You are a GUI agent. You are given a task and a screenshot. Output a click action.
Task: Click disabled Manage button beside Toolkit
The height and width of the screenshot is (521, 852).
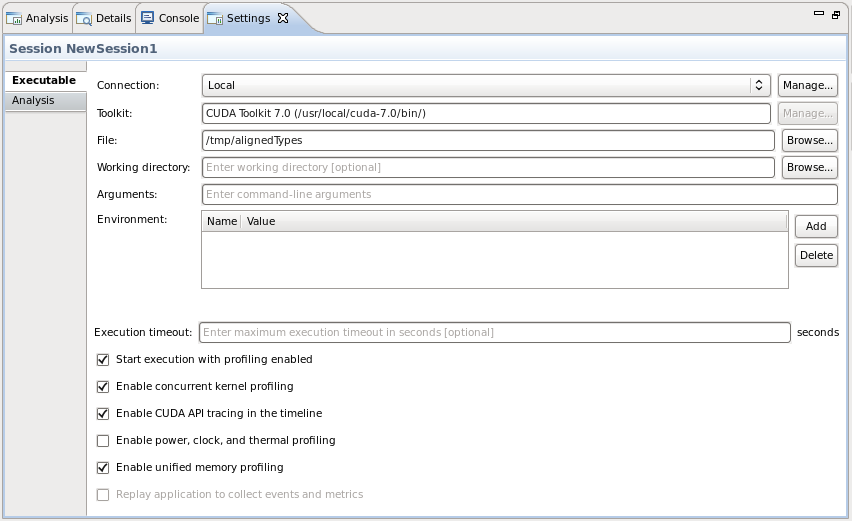[x=807, y=114]
